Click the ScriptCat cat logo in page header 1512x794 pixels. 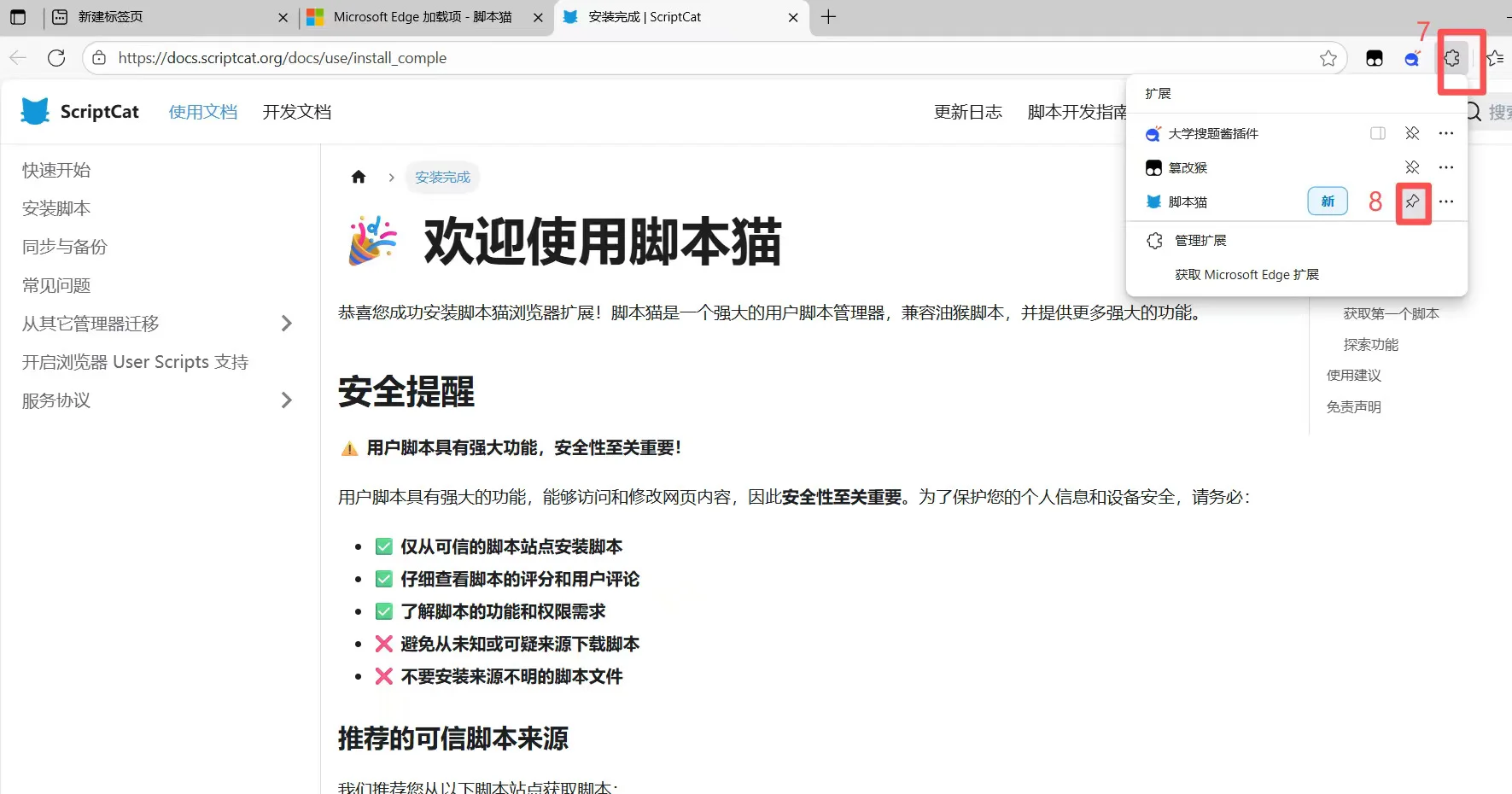point(35,111)
